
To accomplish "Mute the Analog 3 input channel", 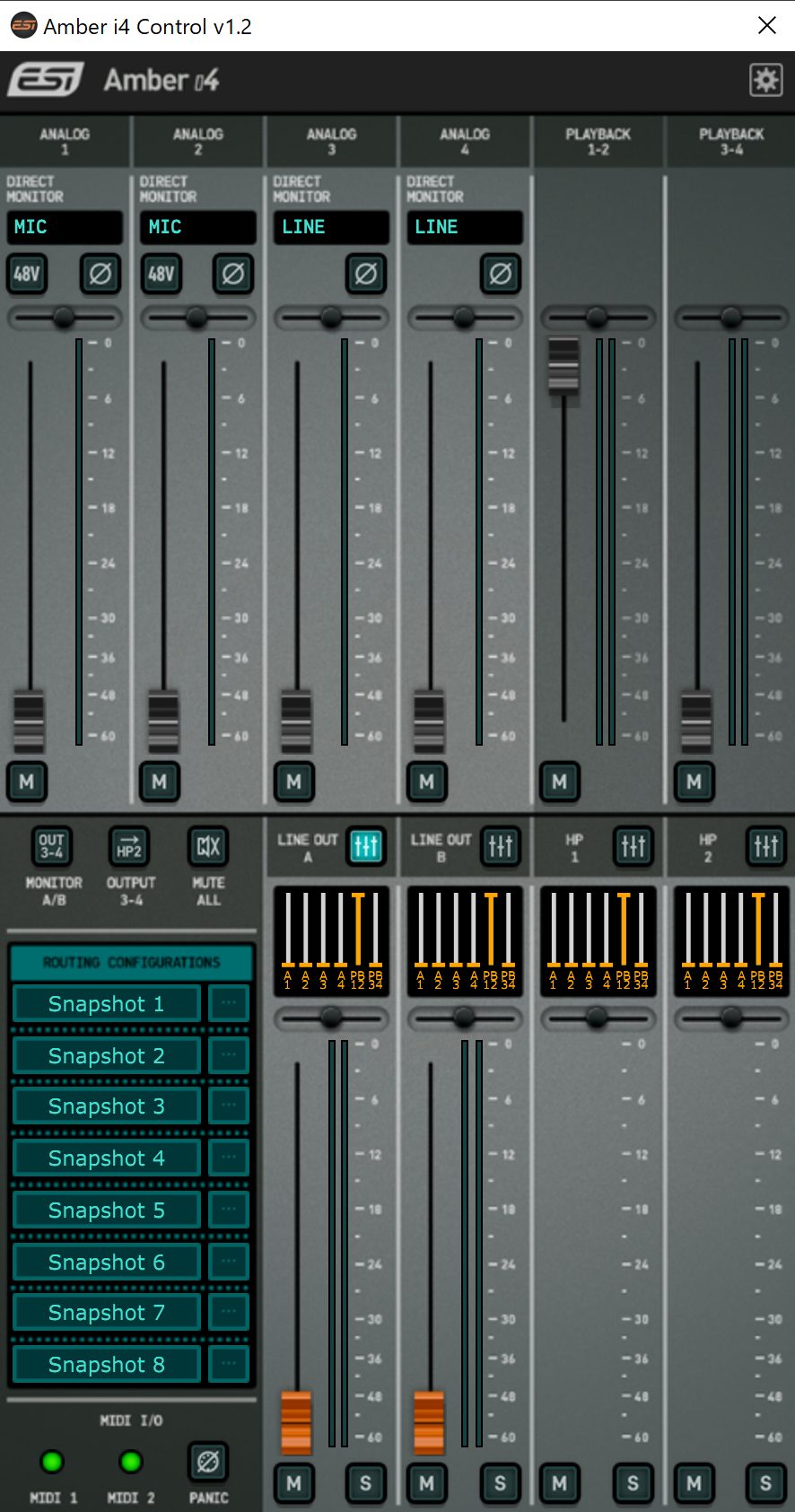I will coord(293,782).
